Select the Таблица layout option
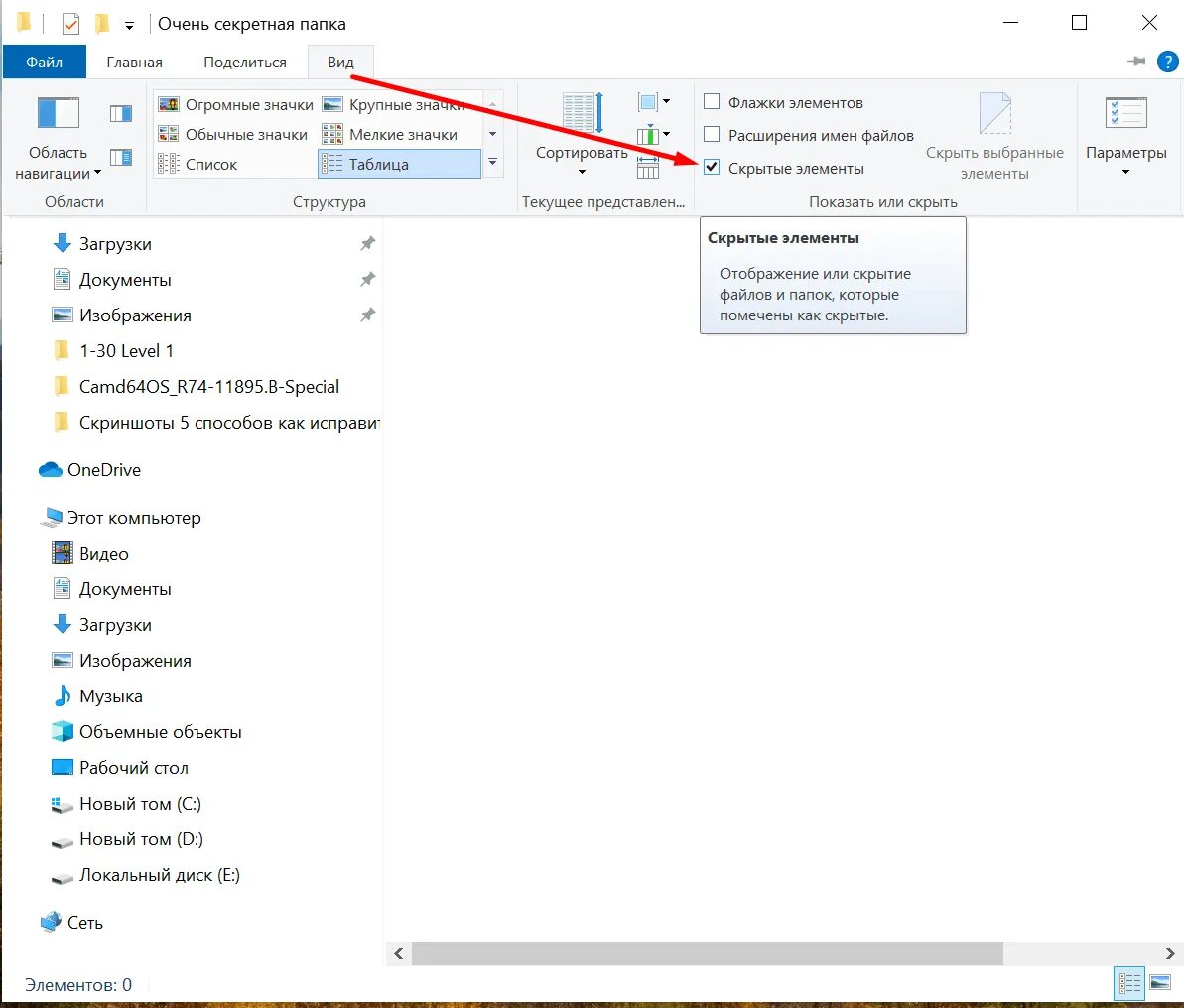1184x1008 pixels. 399,164
